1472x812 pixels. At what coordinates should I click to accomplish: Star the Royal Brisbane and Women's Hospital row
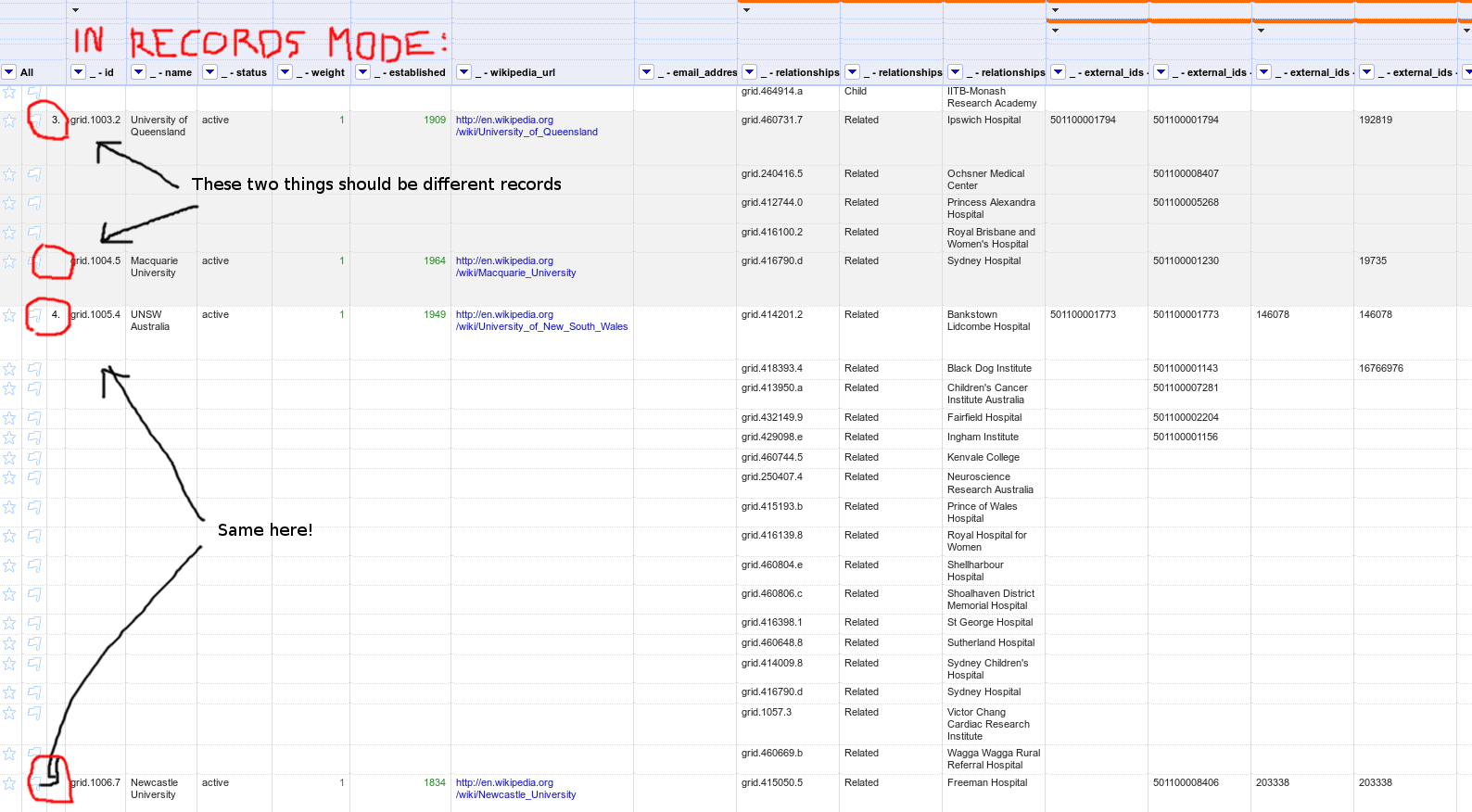(x=9, y=233)
